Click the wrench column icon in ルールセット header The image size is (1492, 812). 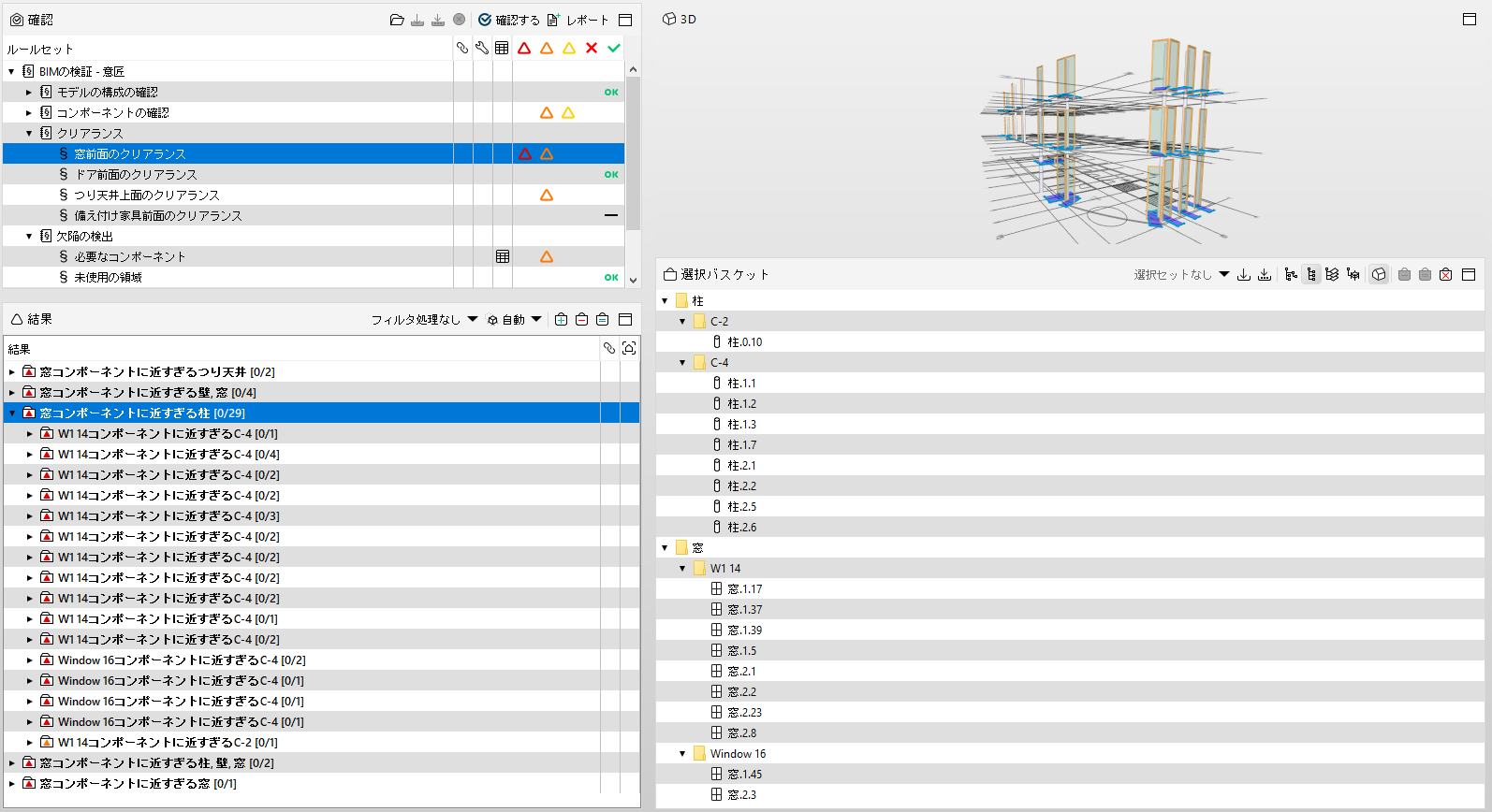click(x=482, y=48)
